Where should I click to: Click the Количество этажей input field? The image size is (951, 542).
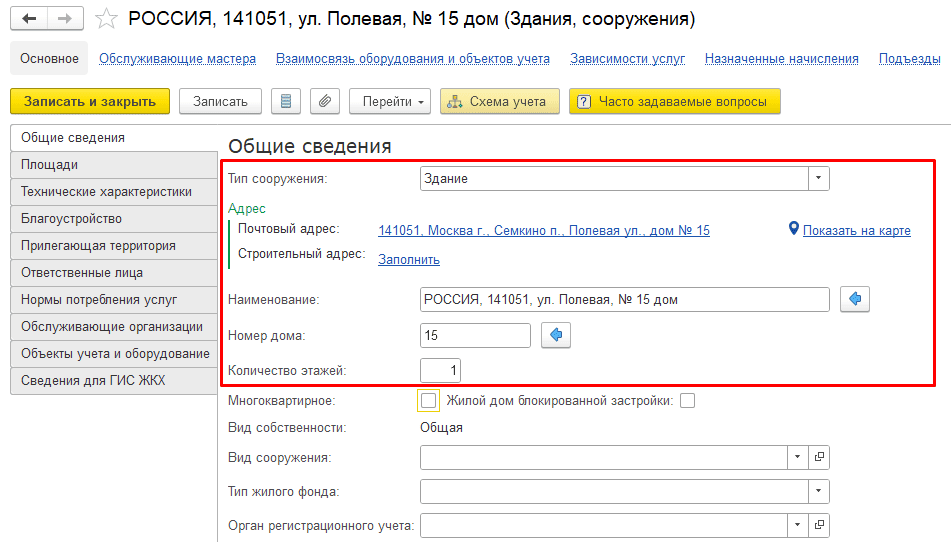coord(441,371)
